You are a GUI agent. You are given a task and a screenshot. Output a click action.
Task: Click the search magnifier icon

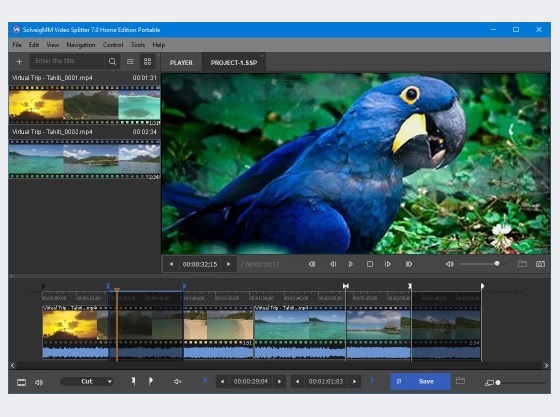(x=112, y=62)
